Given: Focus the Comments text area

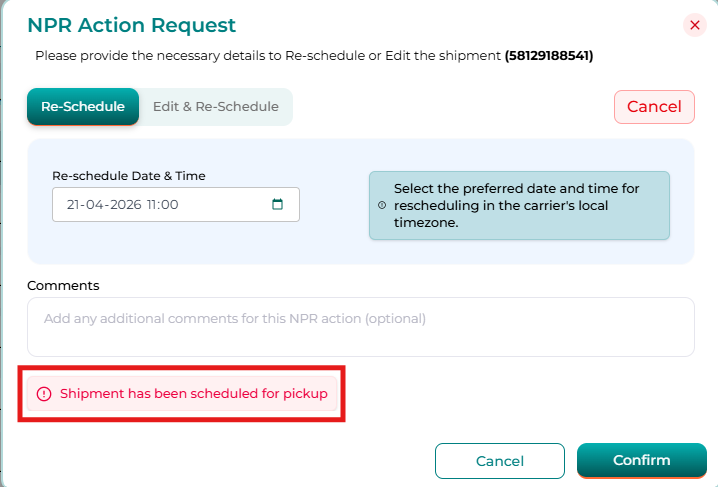Looking at the screenshot, I should pos(360,326).
